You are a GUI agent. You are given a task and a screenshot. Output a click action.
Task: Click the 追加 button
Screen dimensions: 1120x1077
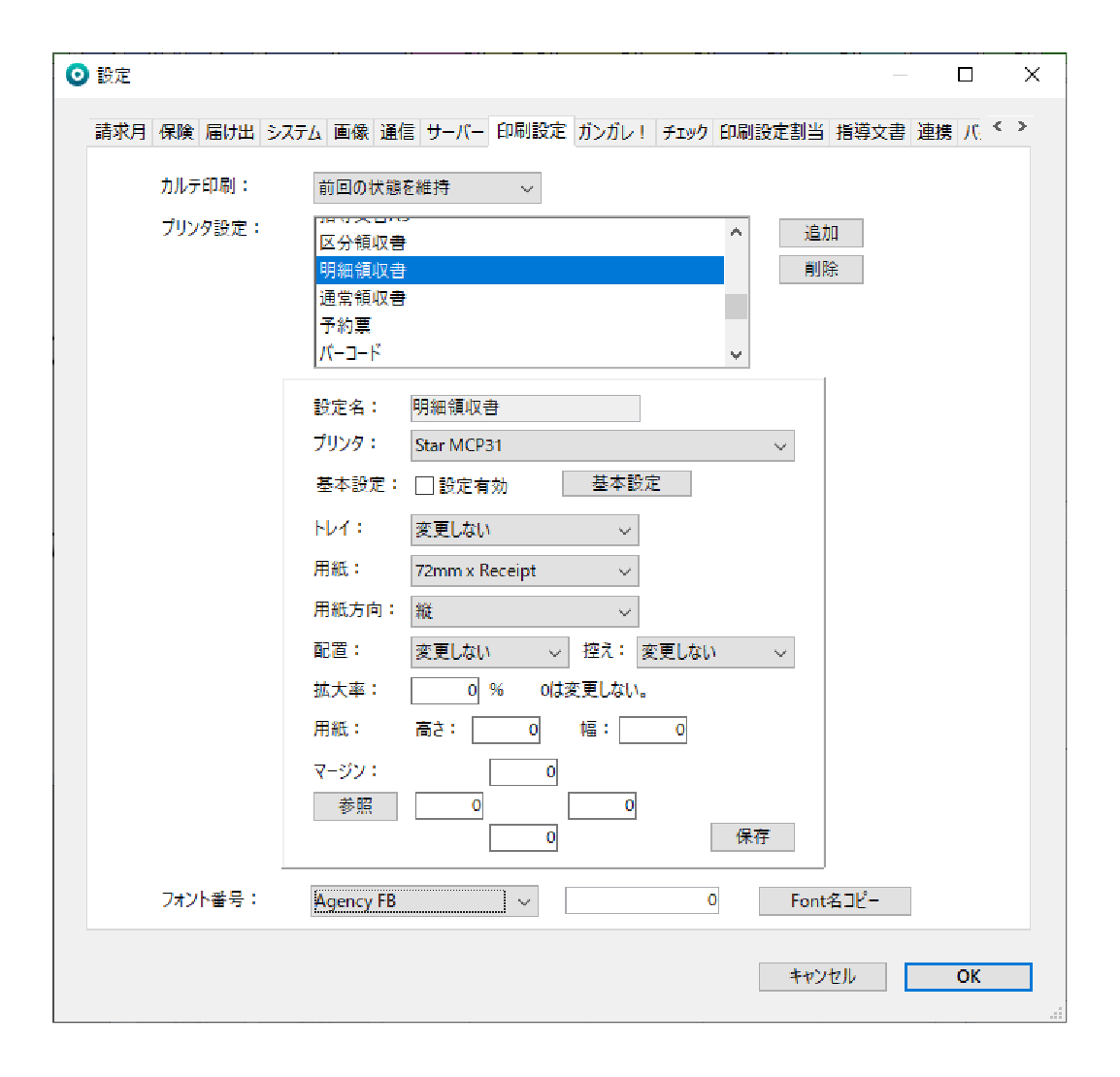click(820, 233)
